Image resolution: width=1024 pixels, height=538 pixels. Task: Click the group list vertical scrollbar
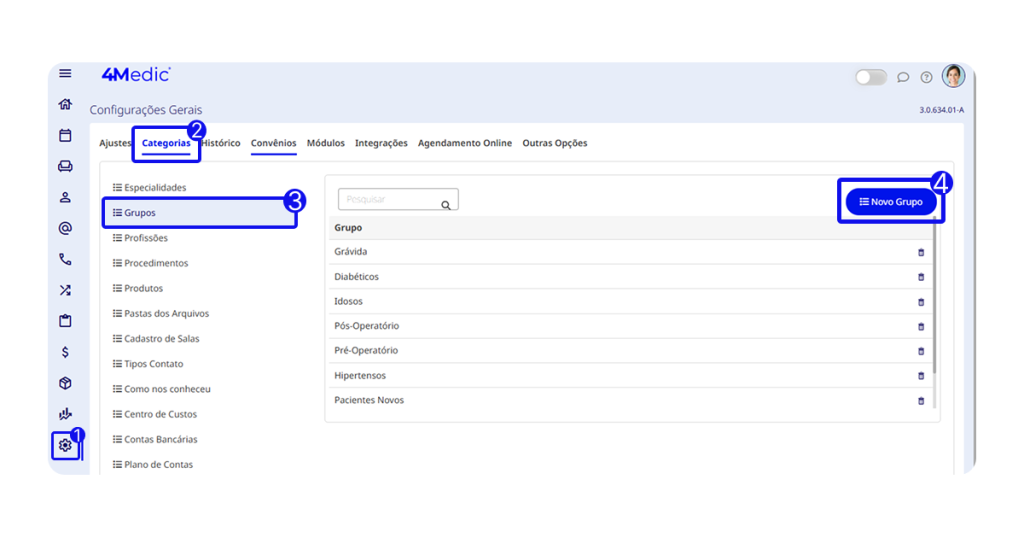coord(934,300)
